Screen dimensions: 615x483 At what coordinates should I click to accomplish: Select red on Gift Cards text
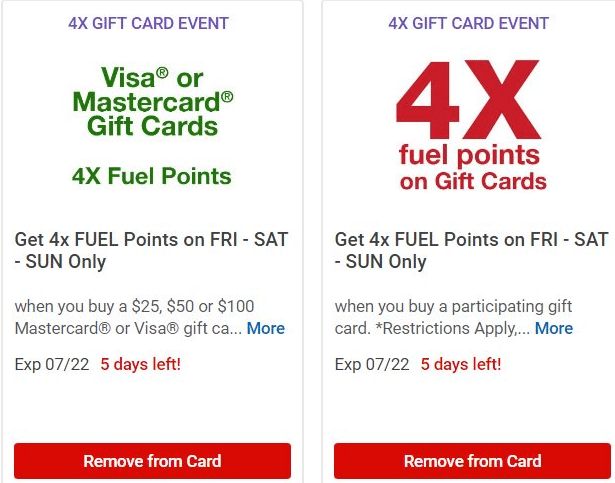pos(473,181)
